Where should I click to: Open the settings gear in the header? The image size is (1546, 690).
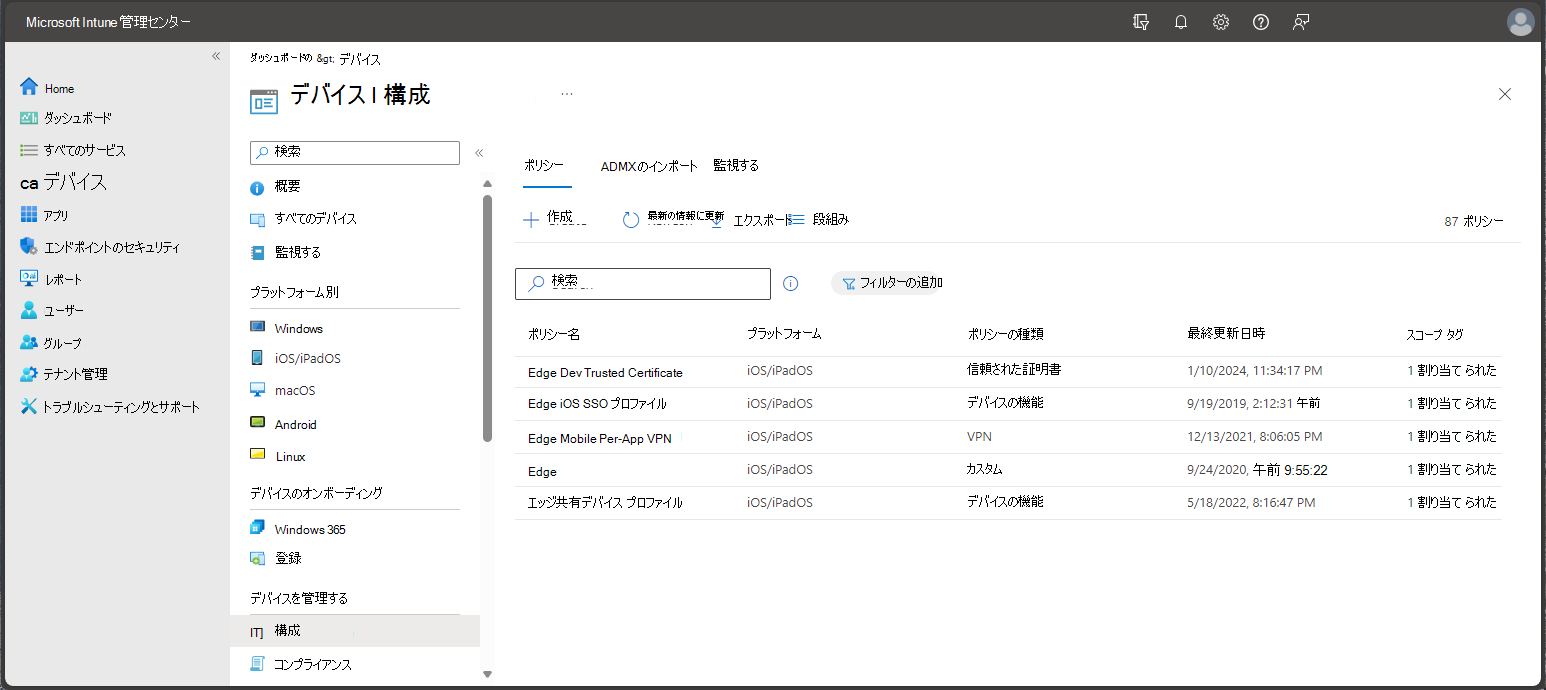[1221, 22]
